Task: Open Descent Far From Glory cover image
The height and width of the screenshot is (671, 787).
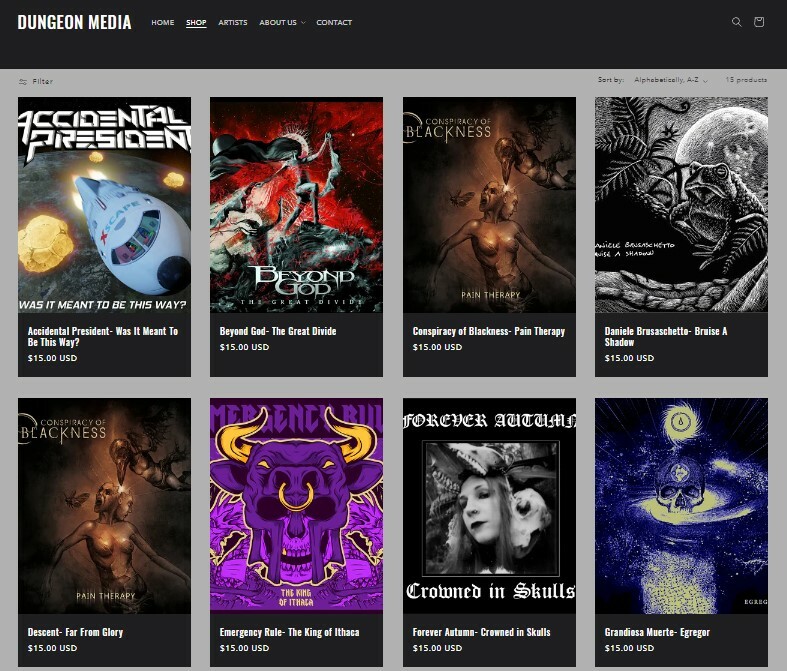Action: (x=104, y=506)
